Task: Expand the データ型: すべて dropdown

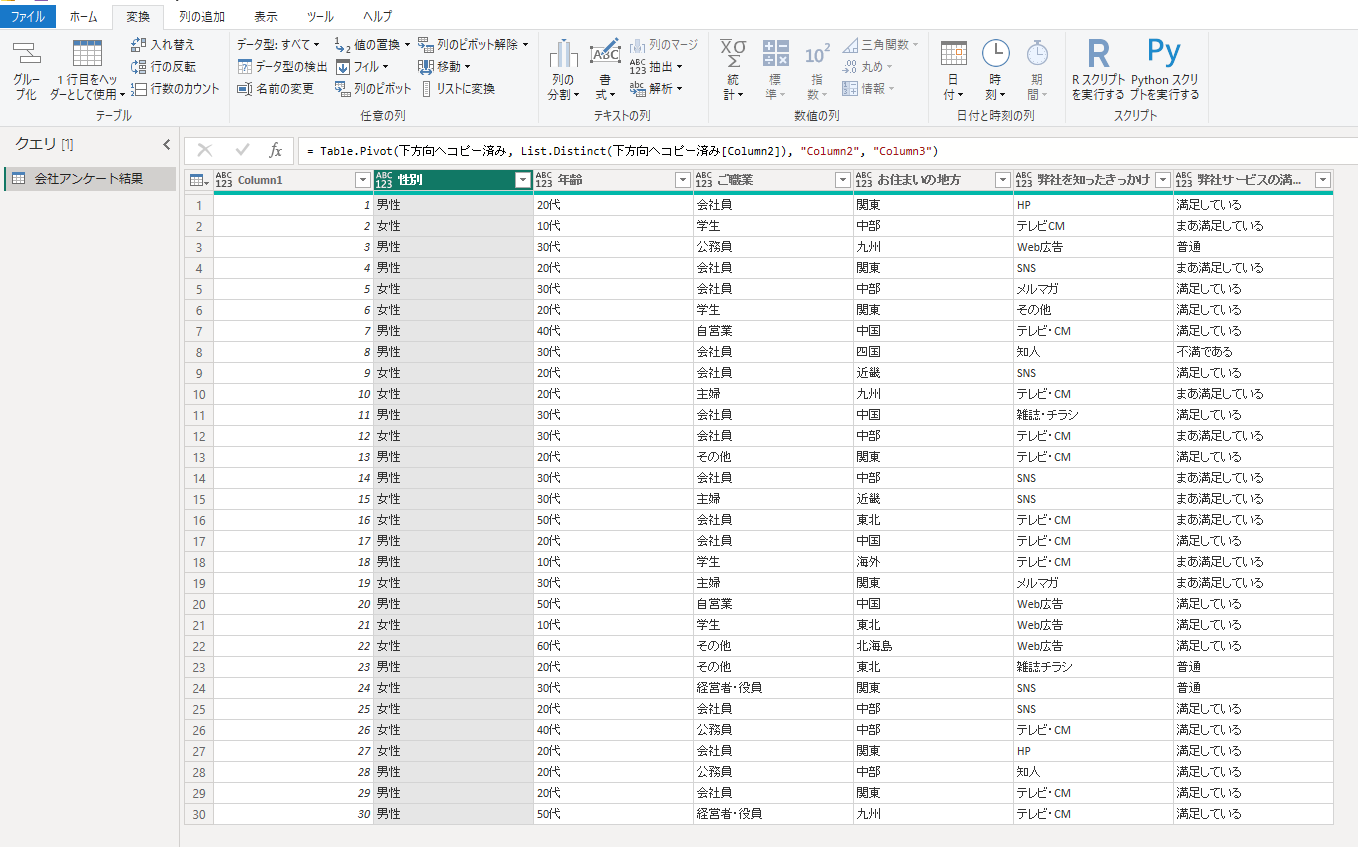Action: tap(278, 45)
